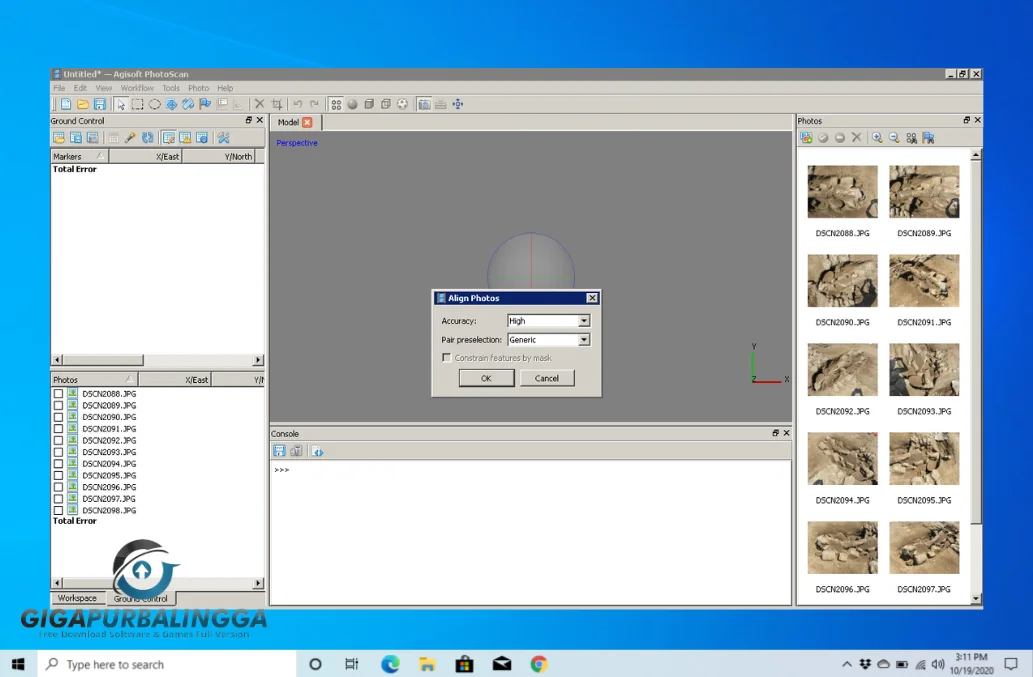The height and width of the screenshot is (677, 1033).
Task: Select the place marker flag tool
Action: click(203, 103)
